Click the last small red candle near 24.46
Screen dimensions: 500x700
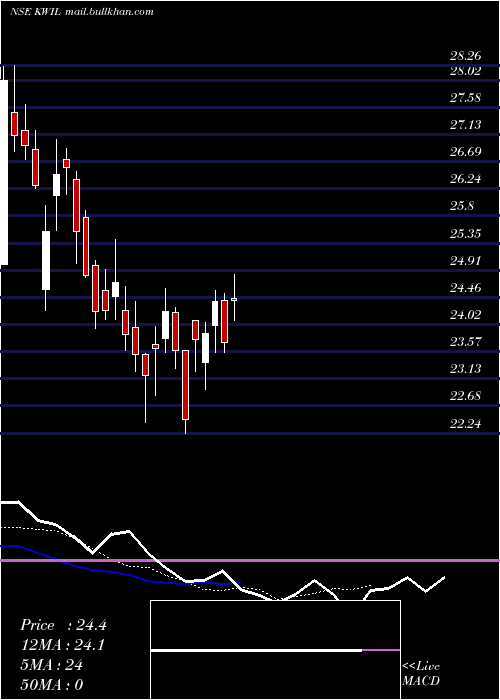234,299
